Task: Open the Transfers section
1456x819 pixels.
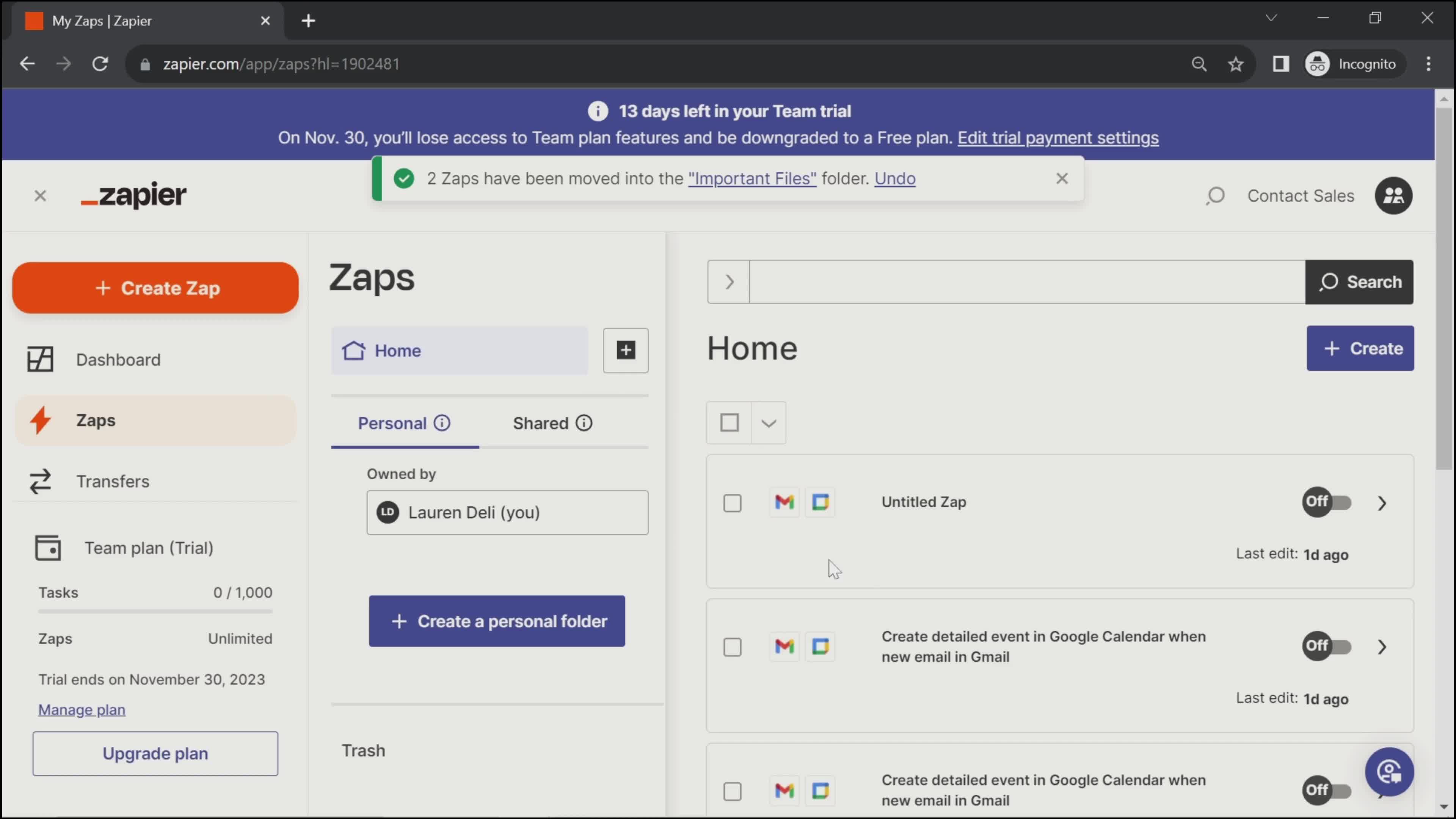Action: [x=113, y=481]
